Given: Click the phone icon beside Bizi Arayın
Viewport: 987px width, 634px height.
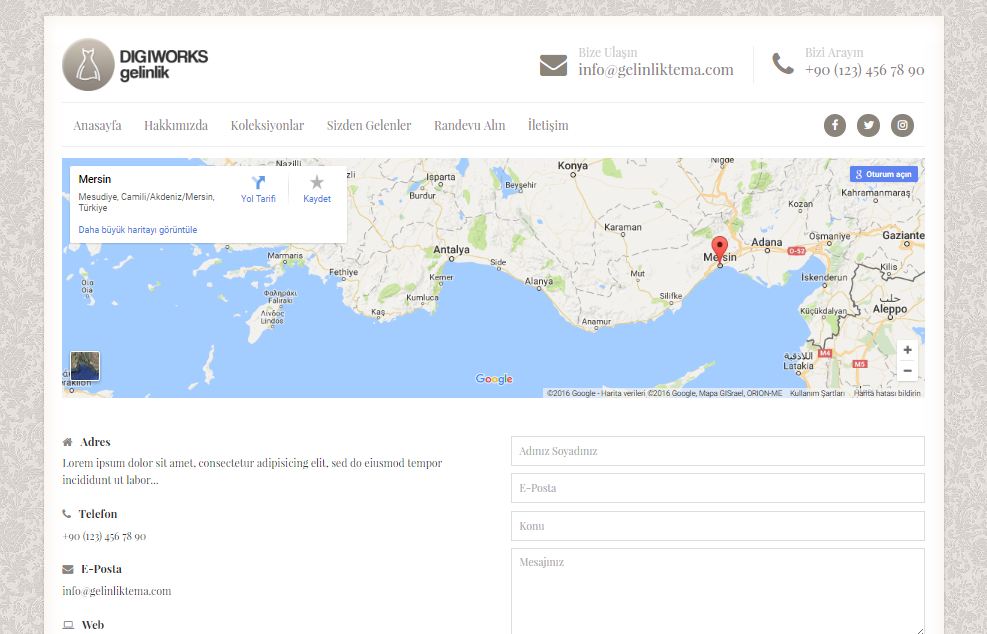Looking at the screenshot, I should 783,63.
